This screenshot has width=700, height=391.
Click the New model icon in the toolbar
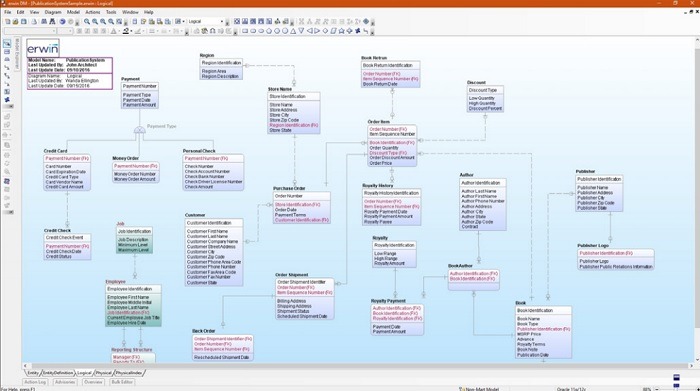(x=8, y=21)
